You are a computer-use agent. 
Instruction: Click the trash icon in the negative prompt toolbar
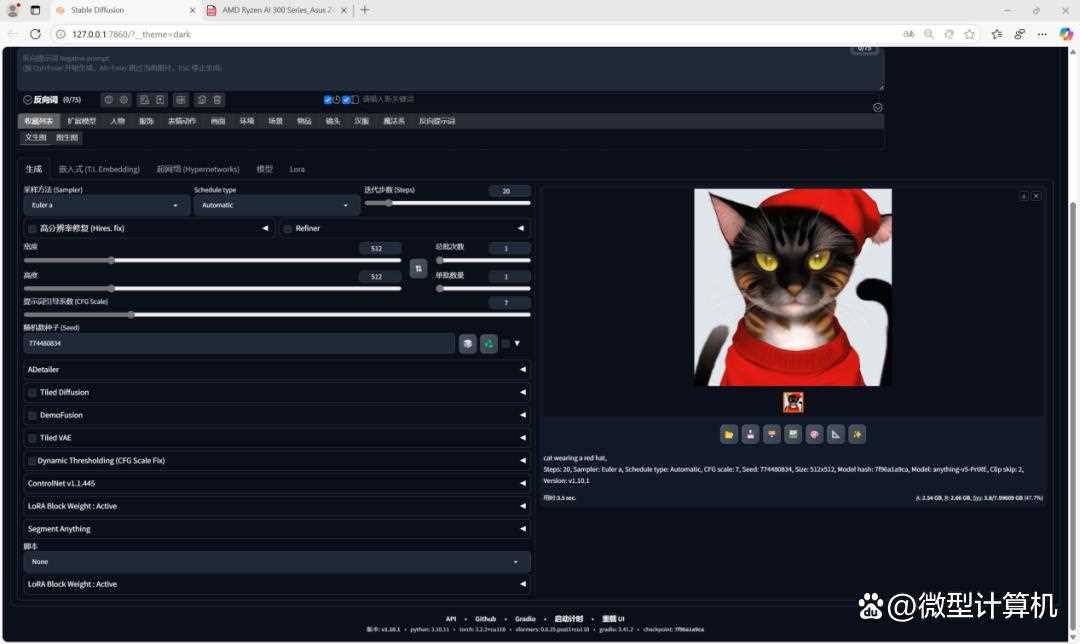click(x=218, y=100)
